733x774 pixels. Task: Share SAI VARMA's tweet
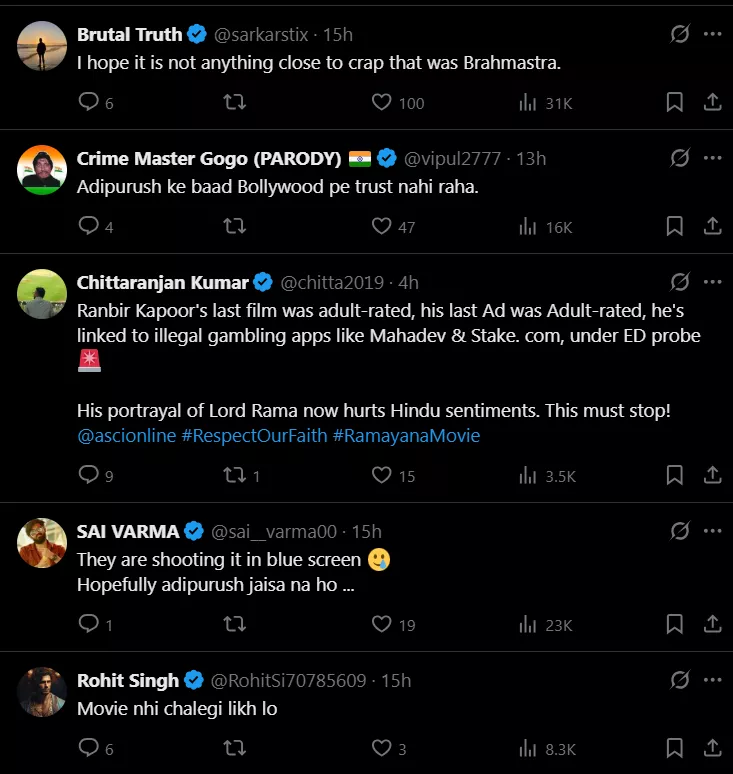click(713, 625)
